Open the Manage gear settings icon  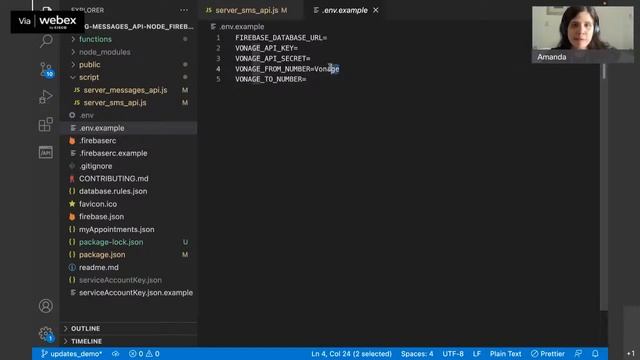click(46, 334)
